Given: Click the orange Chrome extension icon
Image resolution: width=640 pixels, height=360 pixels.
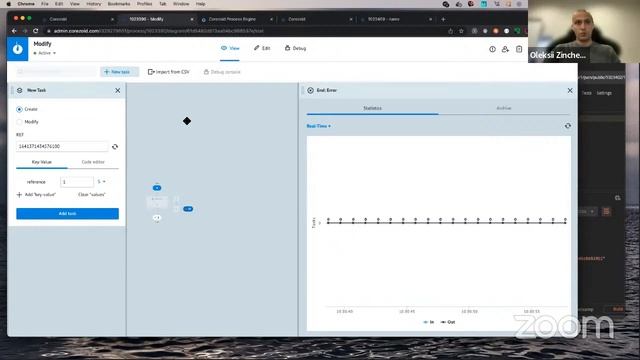Looking at the screenshot, I should [496, 31].
